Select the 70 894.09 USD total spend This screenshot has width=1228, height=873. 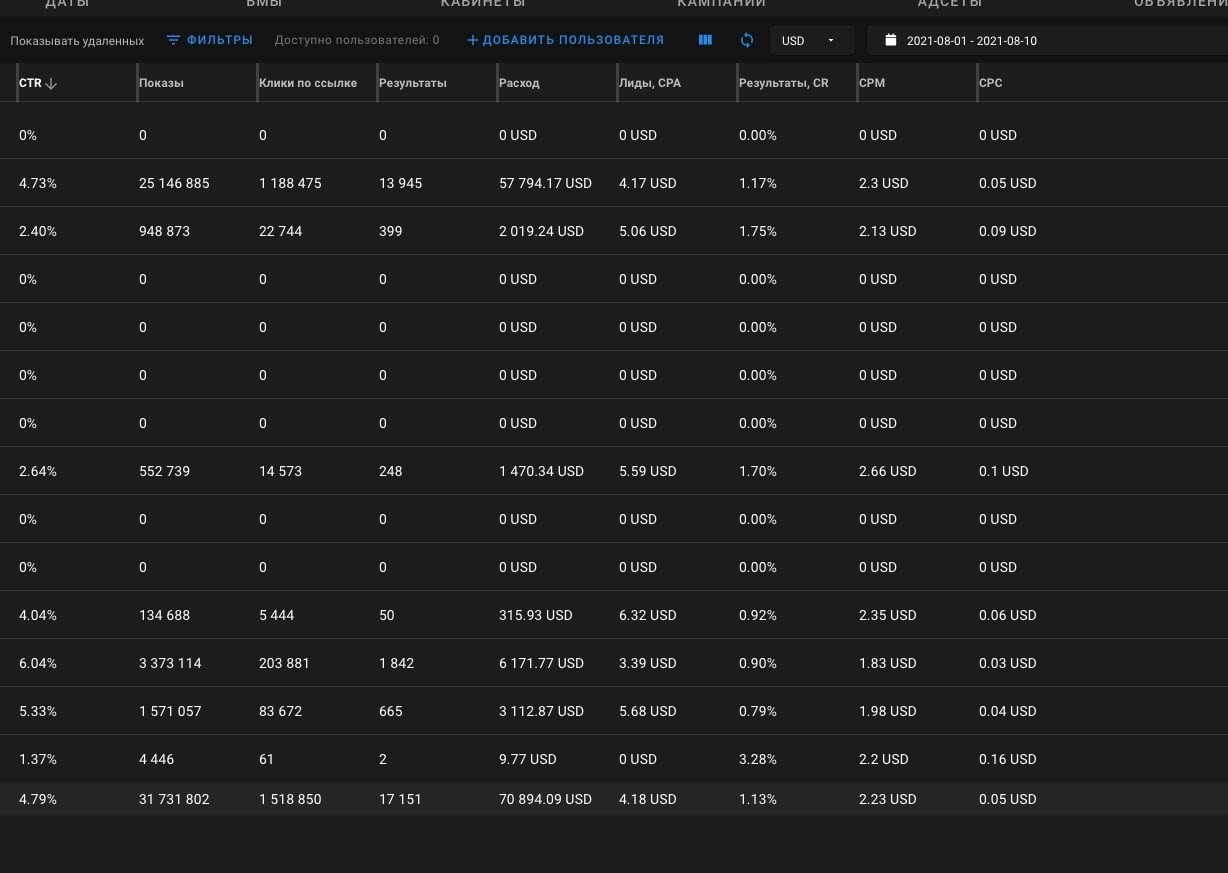click(545, 799)
